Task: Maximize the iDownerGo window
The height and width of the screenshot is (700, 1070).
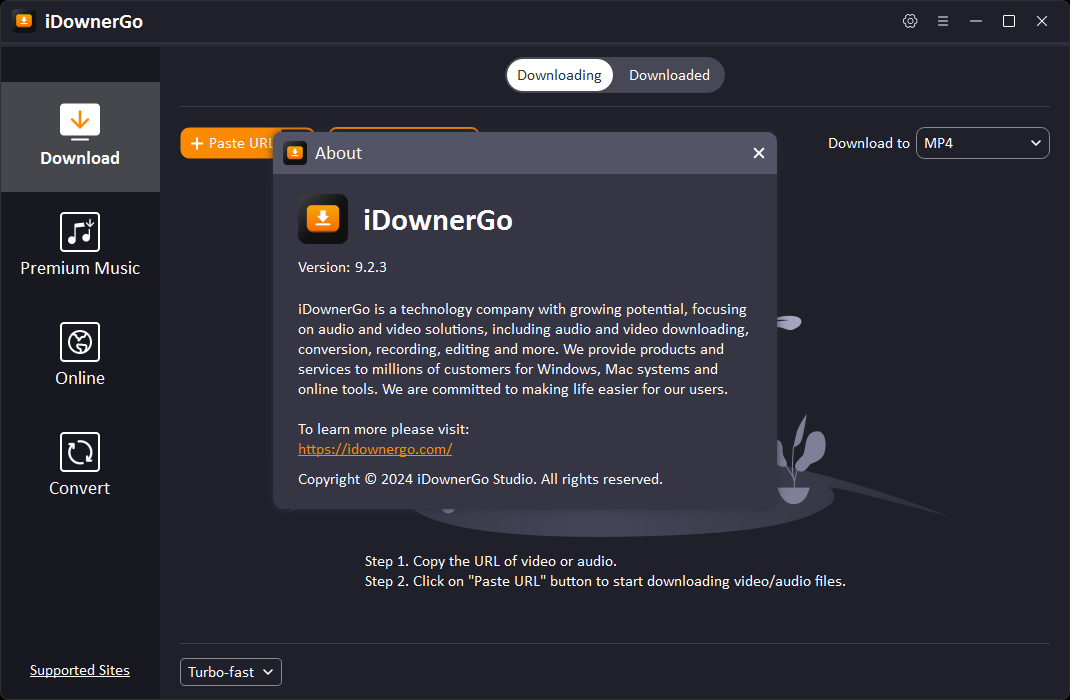Action: pos(1009,21)
